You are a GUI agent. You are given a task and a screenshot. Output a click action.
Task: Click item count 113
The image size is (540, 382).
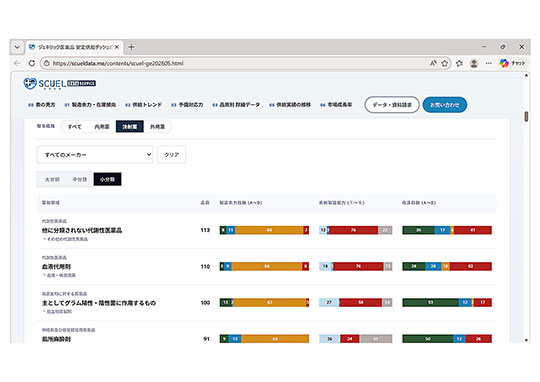(205, 230)
